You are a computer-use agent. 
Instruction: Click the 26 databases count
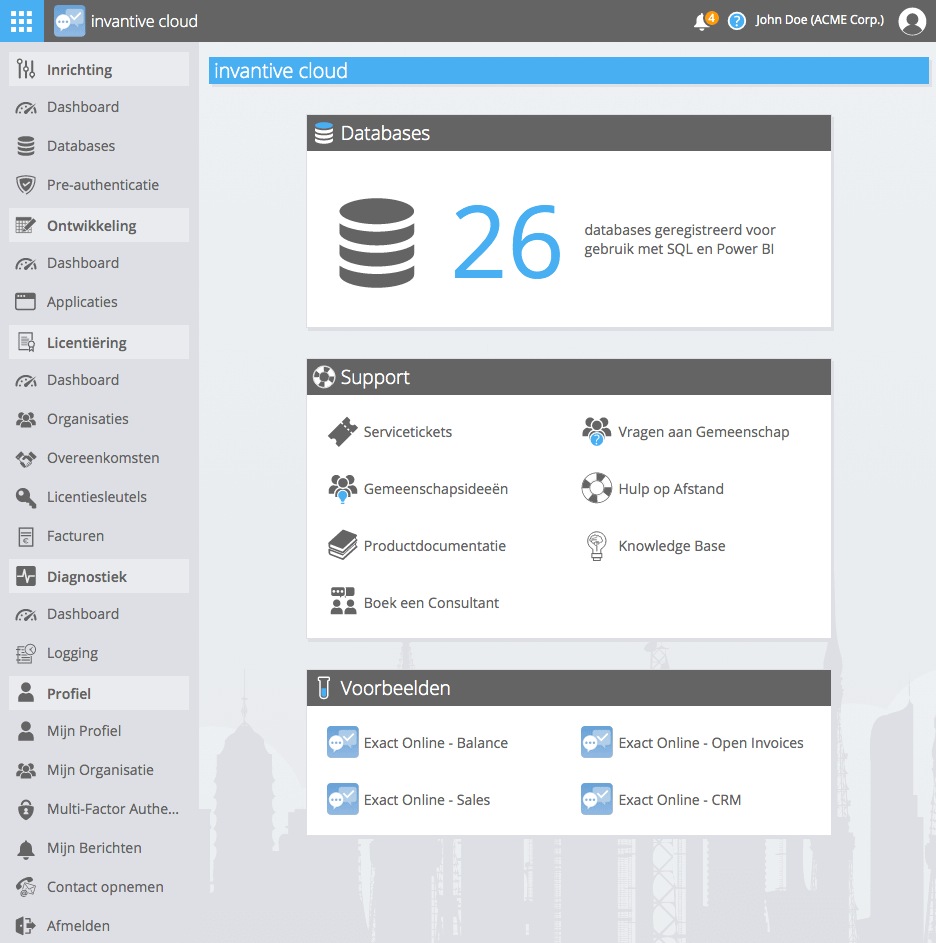tap(507, 242)
